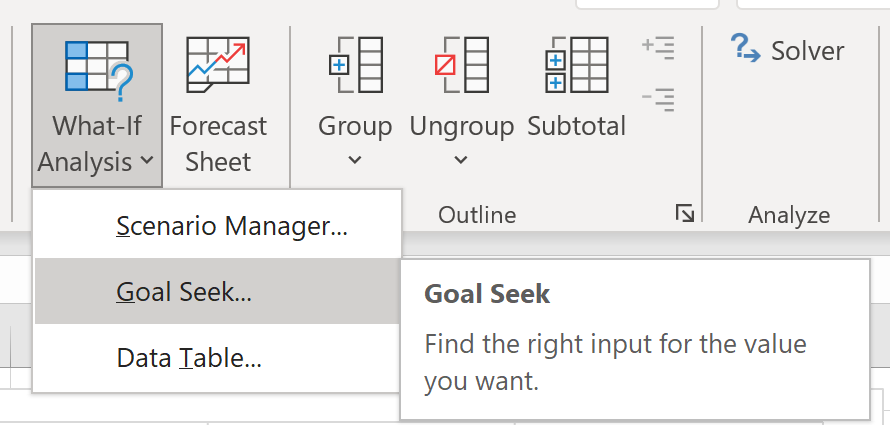The image size is (890, 425).
Task: Click the Solver question mark icon
Action: tap(746, 48)
